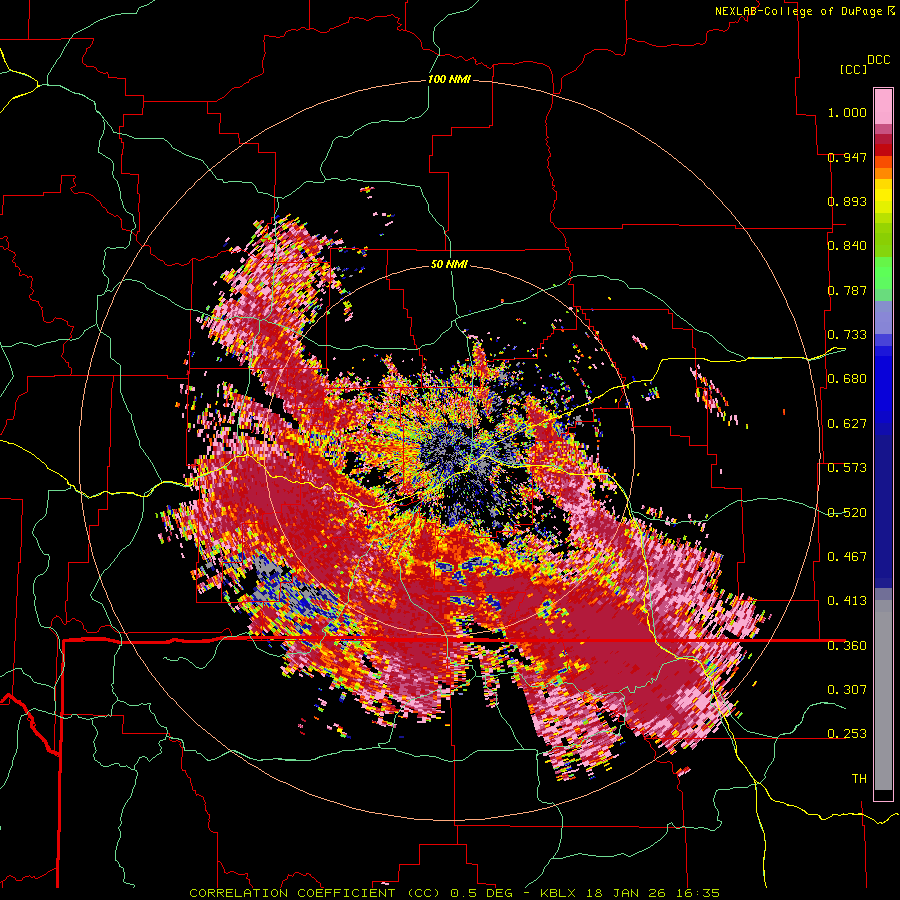Image resolution: width=900 pixels, height=900 pixels.
Task: Click the NEXLAB-College of DuPage label
Action: point(799,11)
